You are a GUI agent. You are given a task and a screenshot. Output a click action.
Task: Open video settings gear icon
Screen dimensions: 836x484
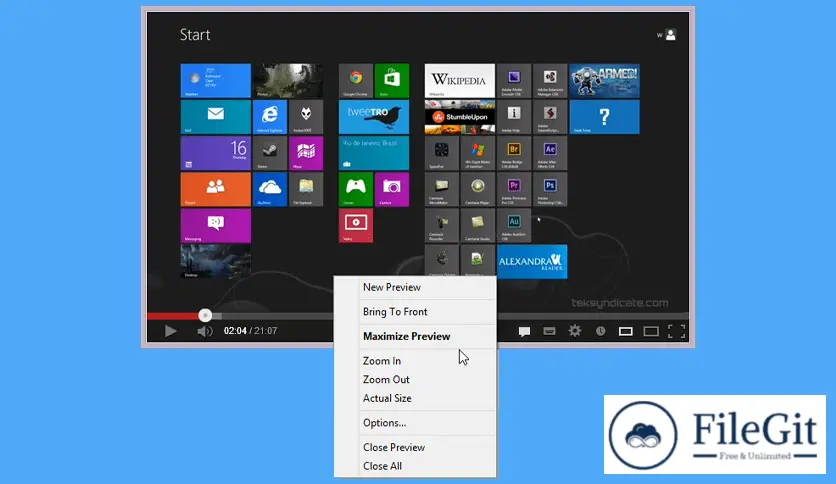575,331
